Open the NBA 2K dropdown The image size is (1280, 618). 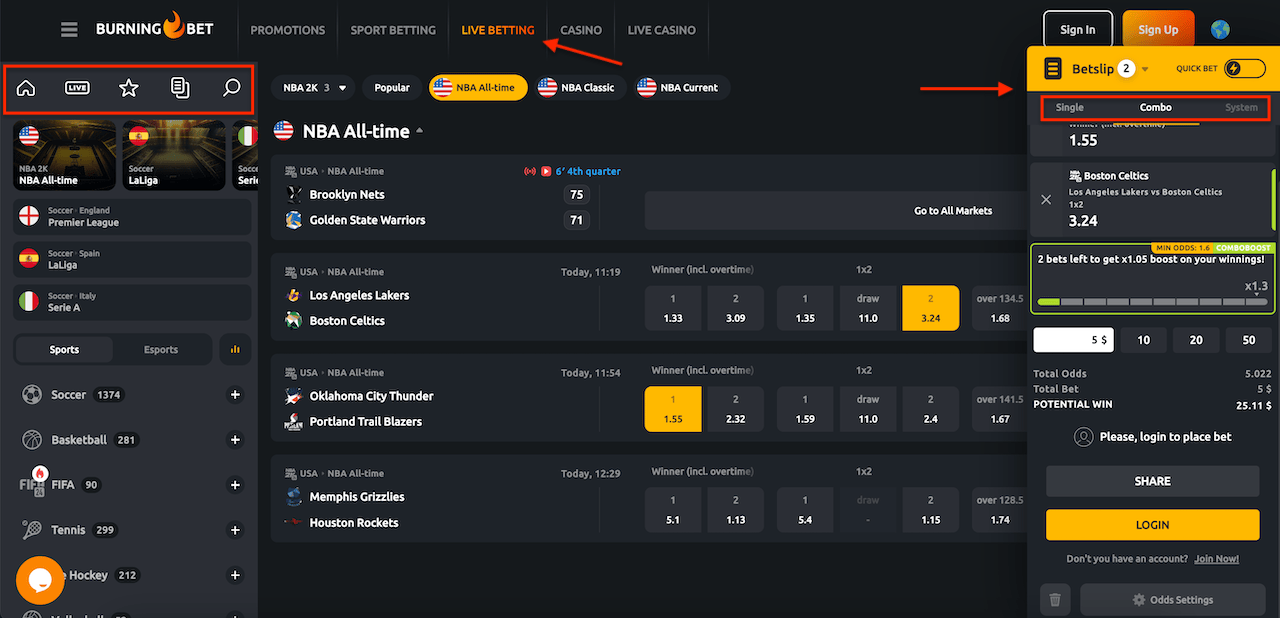tap(314, 87)
